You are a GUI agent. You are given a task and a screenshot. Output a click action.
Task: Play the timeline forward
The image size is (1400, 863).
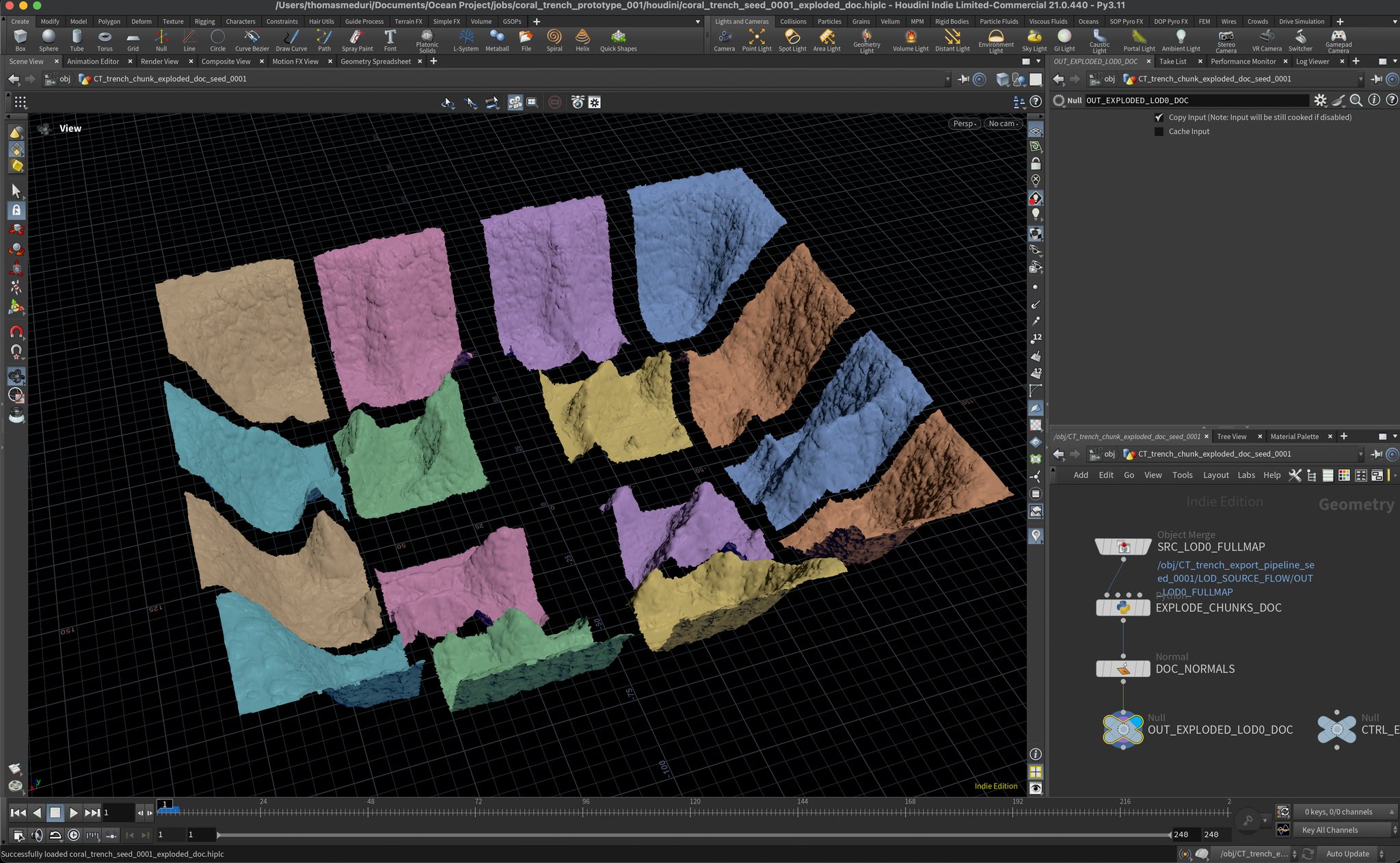coord(74,812)
